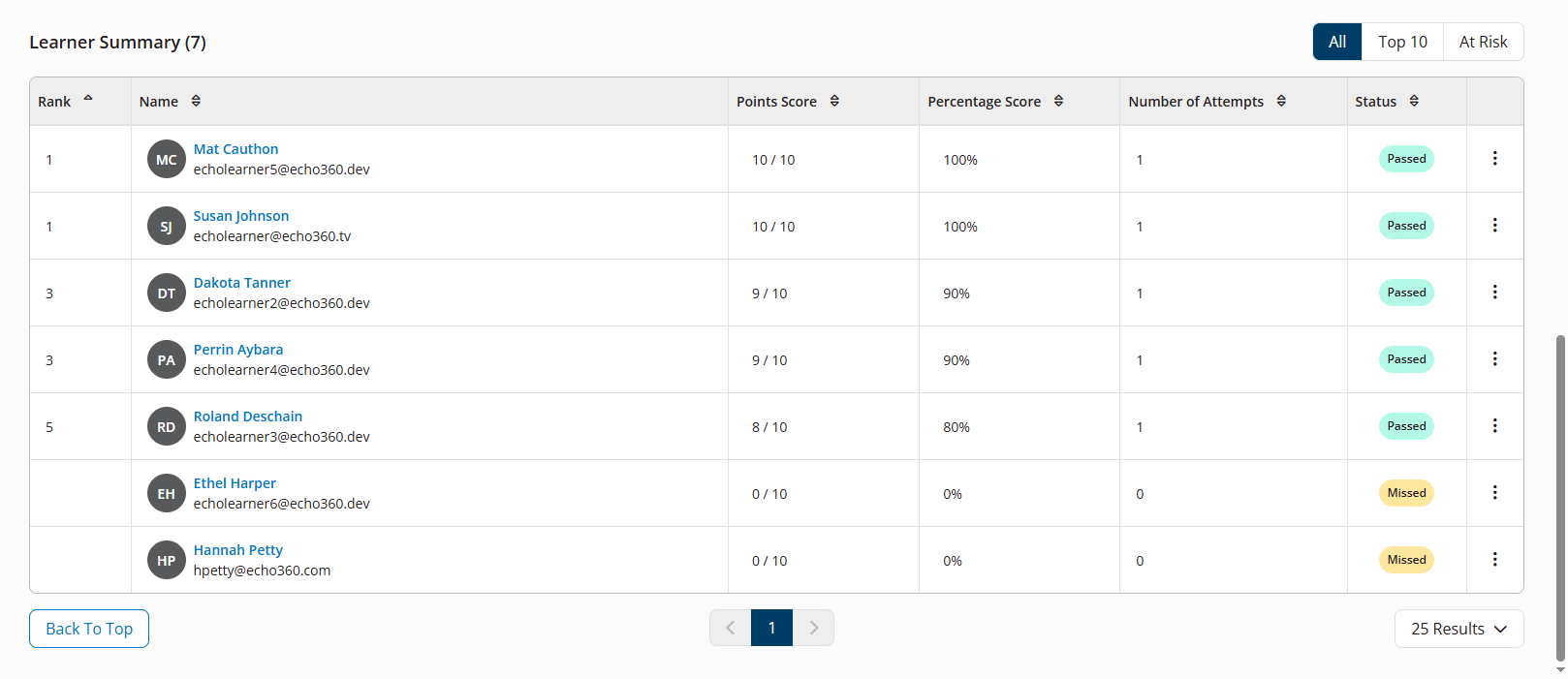This screenshot has width=1568, height=679.
Task: Switch to the Top 10 filter tab
Action: pyautogui.click(x=1402, y=42)
